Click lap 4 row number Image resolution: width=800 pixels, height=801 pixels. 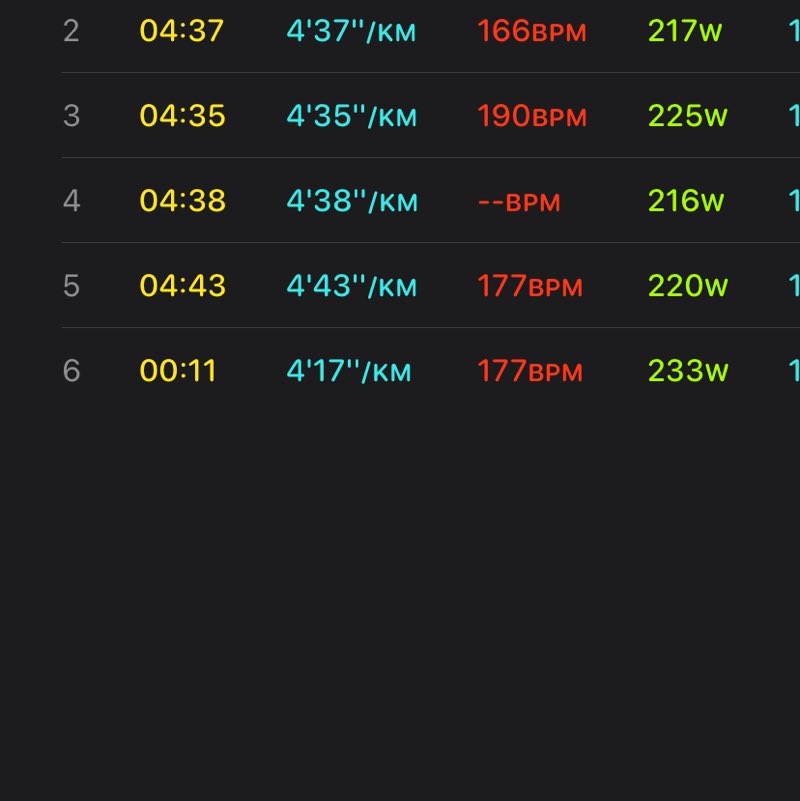pyautogui.click(x=71, y=201)
